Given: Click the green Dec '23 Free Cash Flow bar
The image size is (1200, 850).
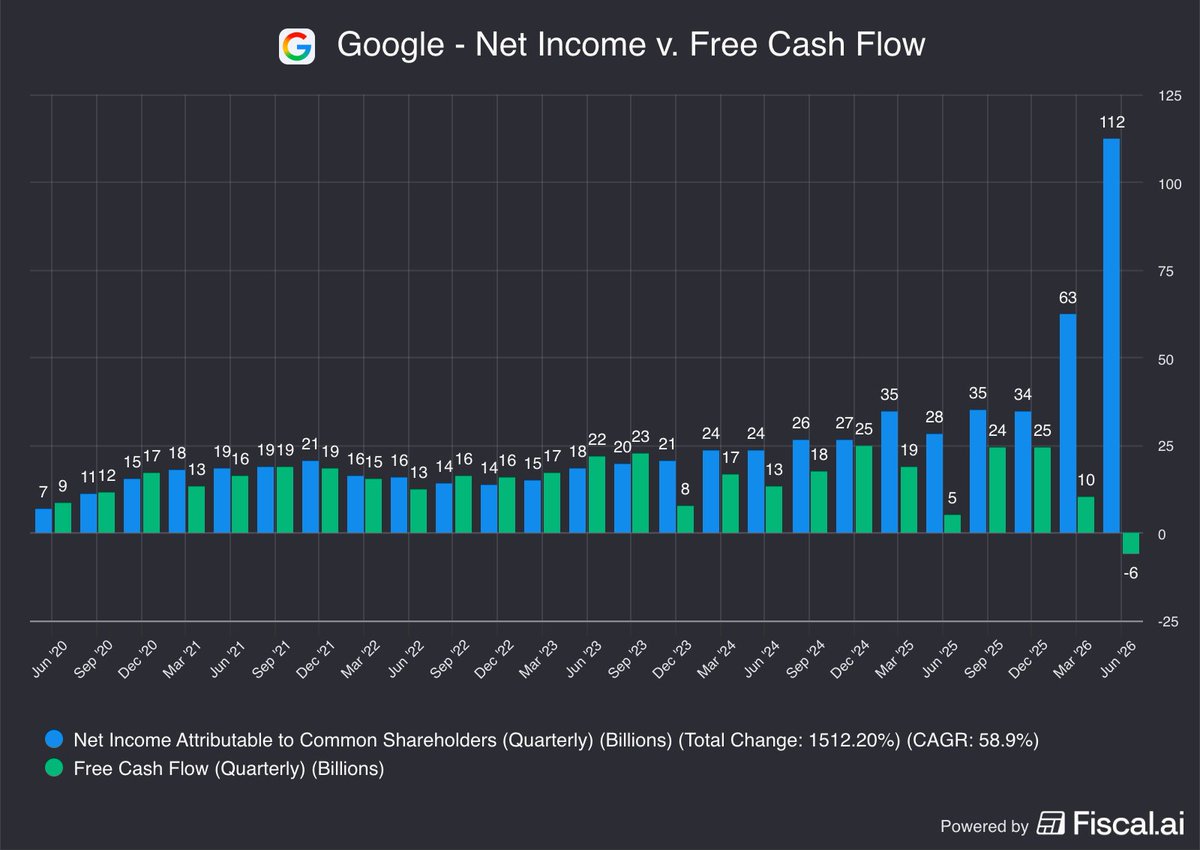Looking at the screenshot, I should (x=685, y=519).
